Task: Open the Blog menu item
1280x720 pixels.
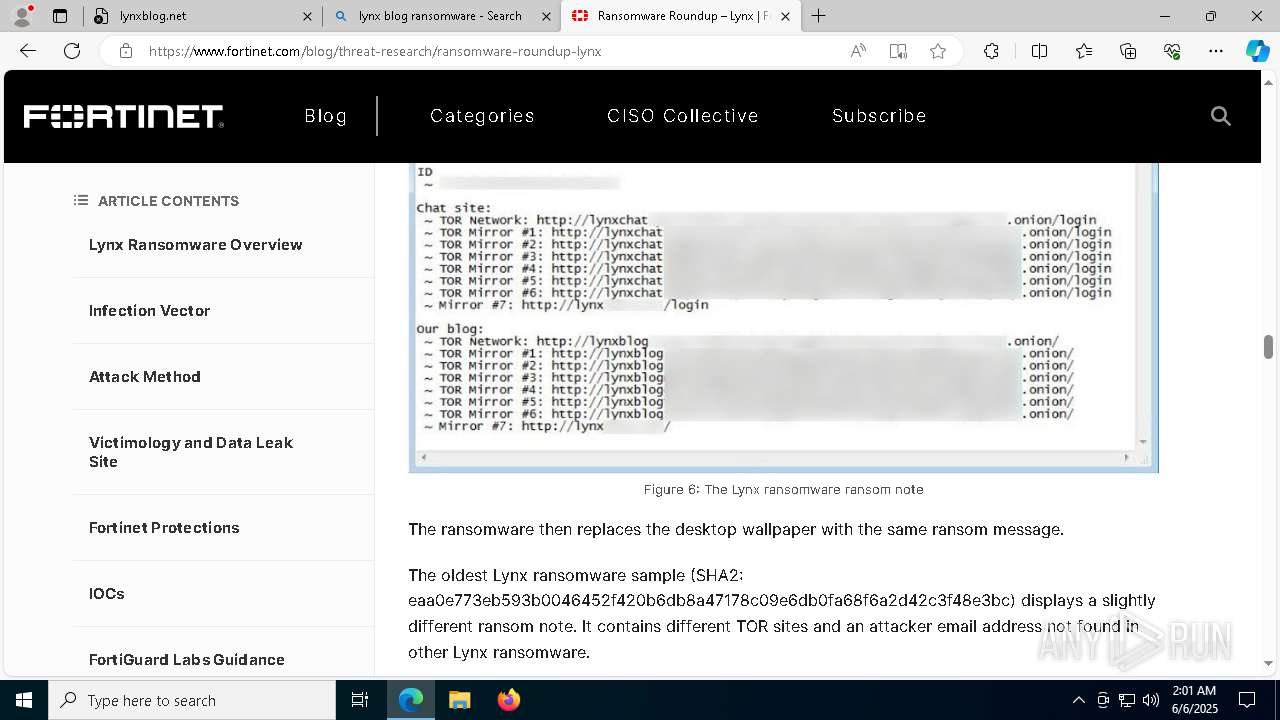Action: [326, 116]
